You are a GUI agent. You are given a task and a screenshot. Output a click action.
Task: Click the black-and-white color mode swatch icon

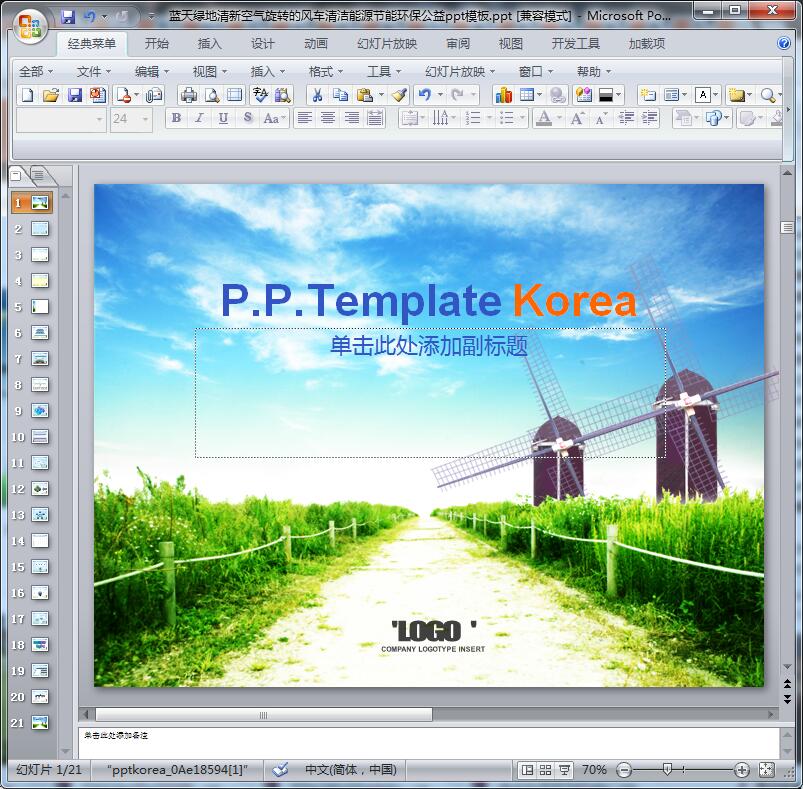click(606, 95)
